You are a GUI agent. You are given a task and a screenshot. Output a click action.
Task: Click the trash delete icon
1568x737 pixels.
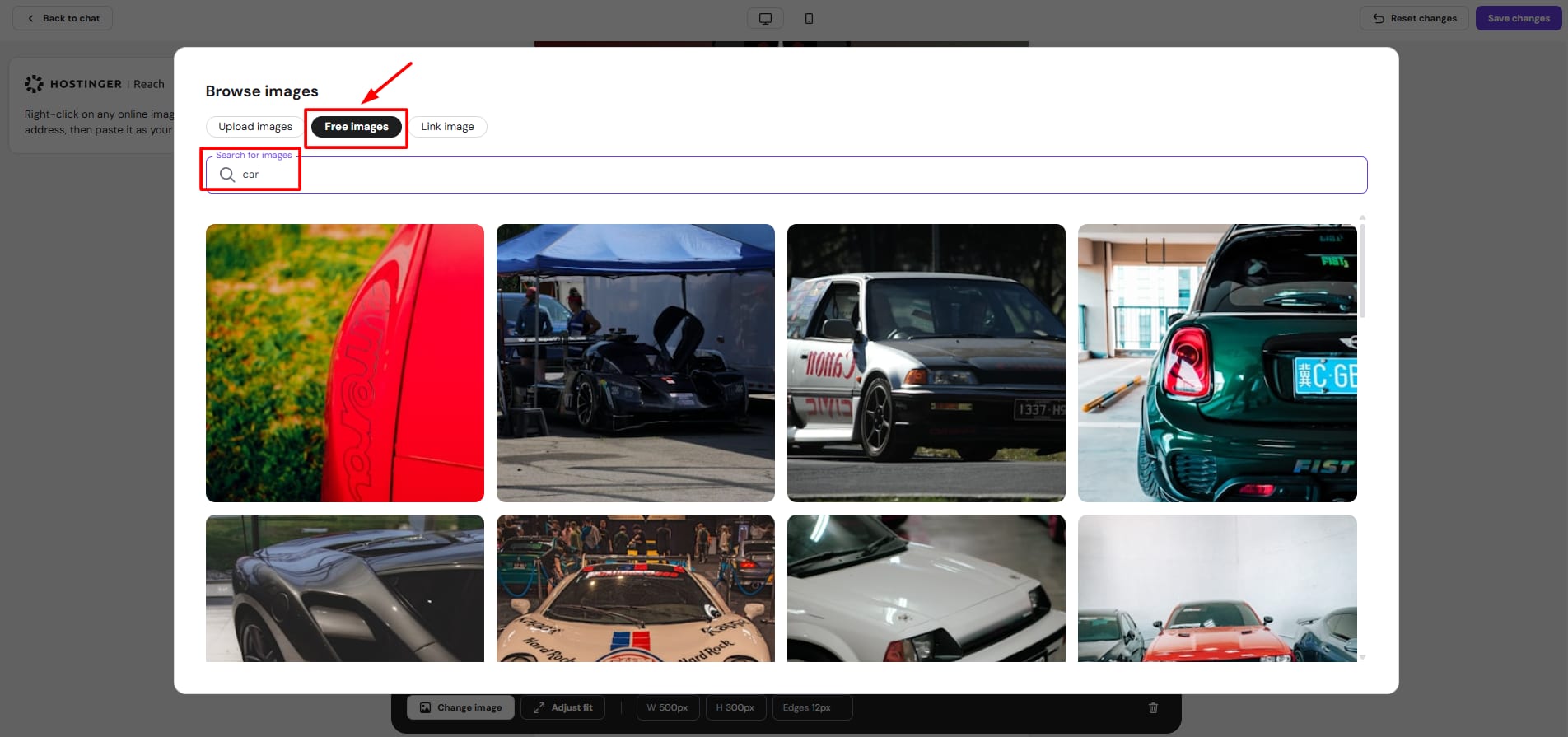coord(1153,707)
